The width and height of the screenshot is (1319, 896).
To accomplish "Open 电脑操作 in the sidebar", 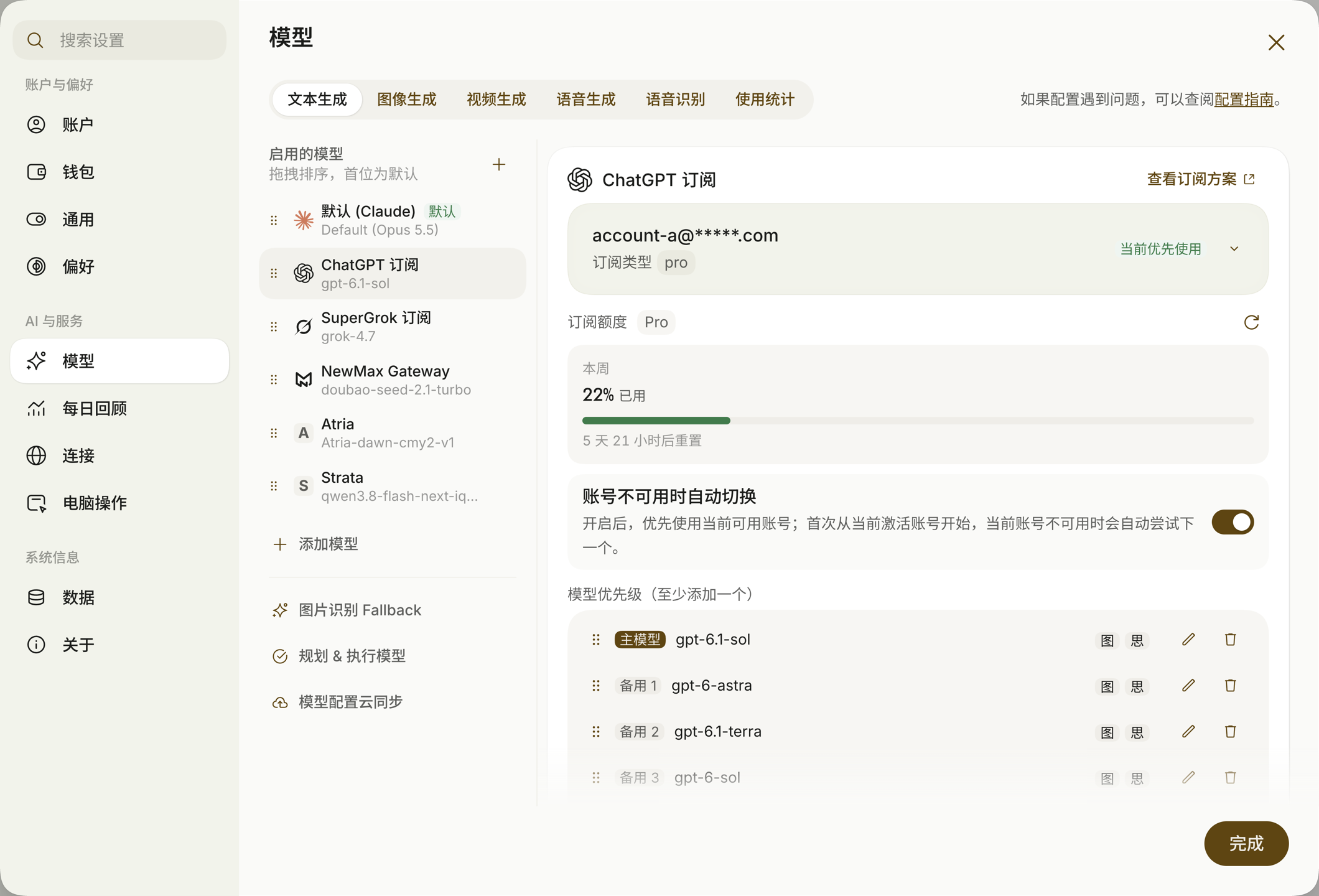I will [120, 503].
